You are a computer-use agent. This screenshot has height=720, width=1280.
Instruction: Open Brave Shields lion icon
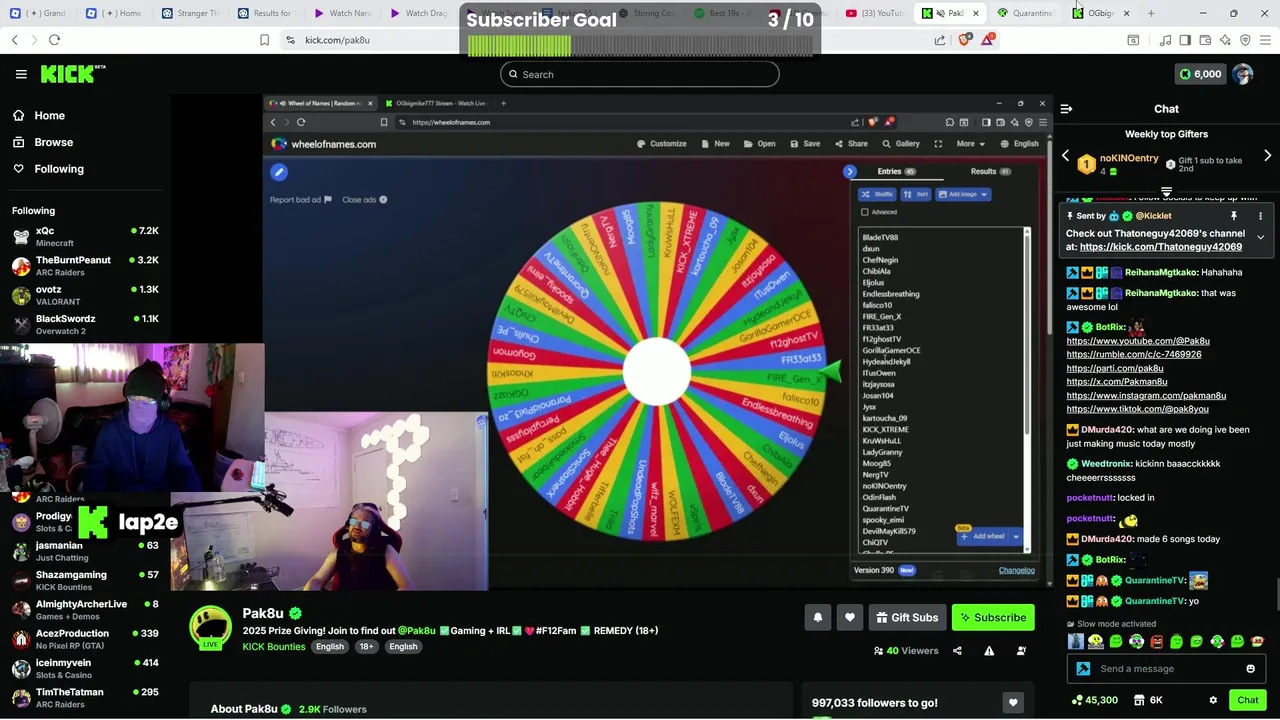[964, 40]
